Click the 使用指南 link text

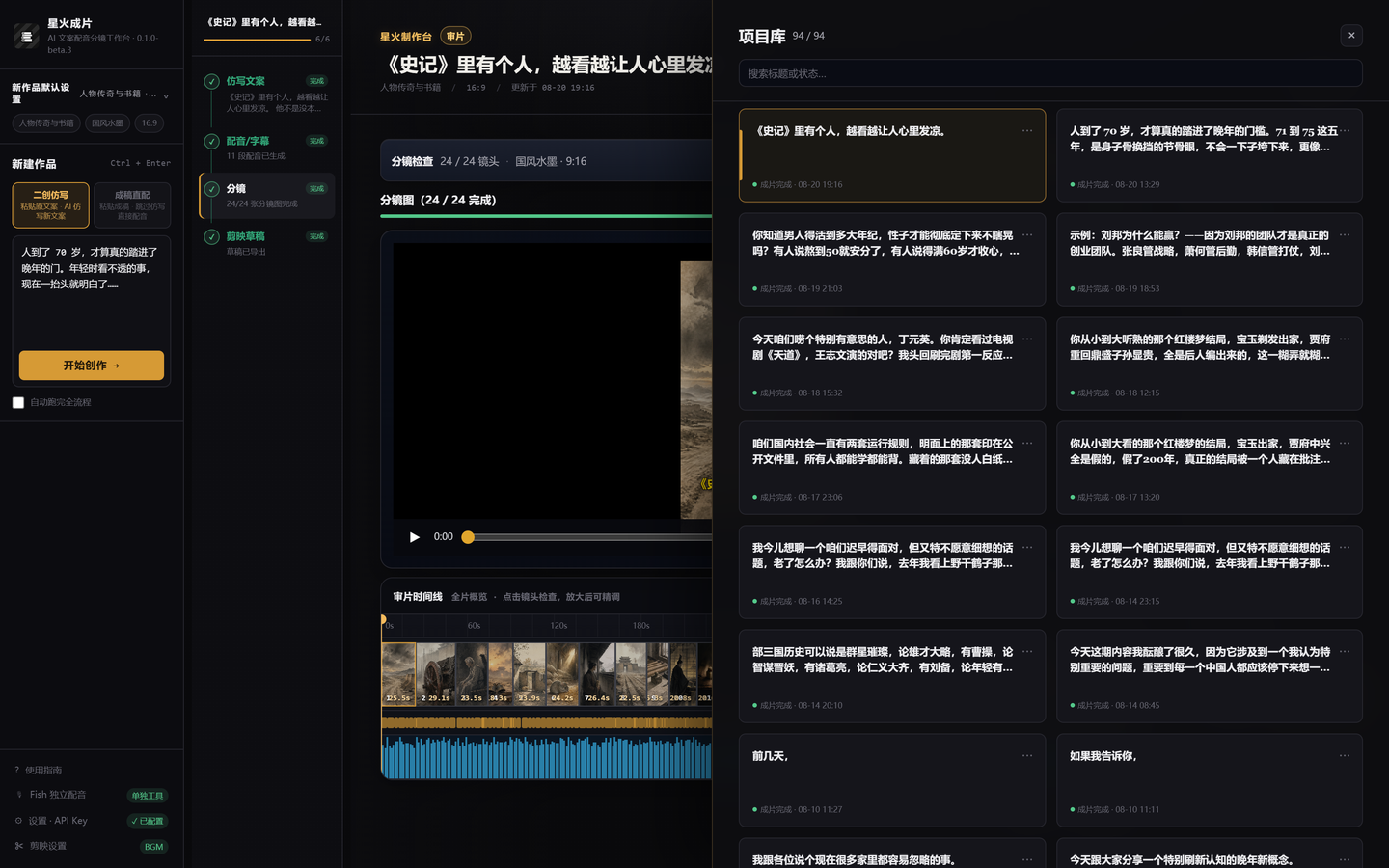click(43, 770)
